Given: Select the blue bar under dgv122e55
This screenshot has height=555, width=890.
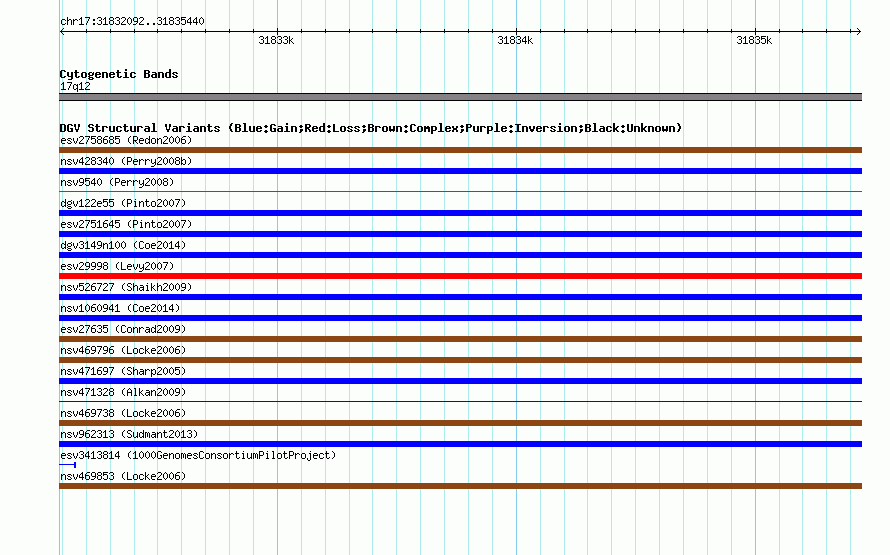Looking at the screenshot, I should pyautogui.click(x=460, y=213).
